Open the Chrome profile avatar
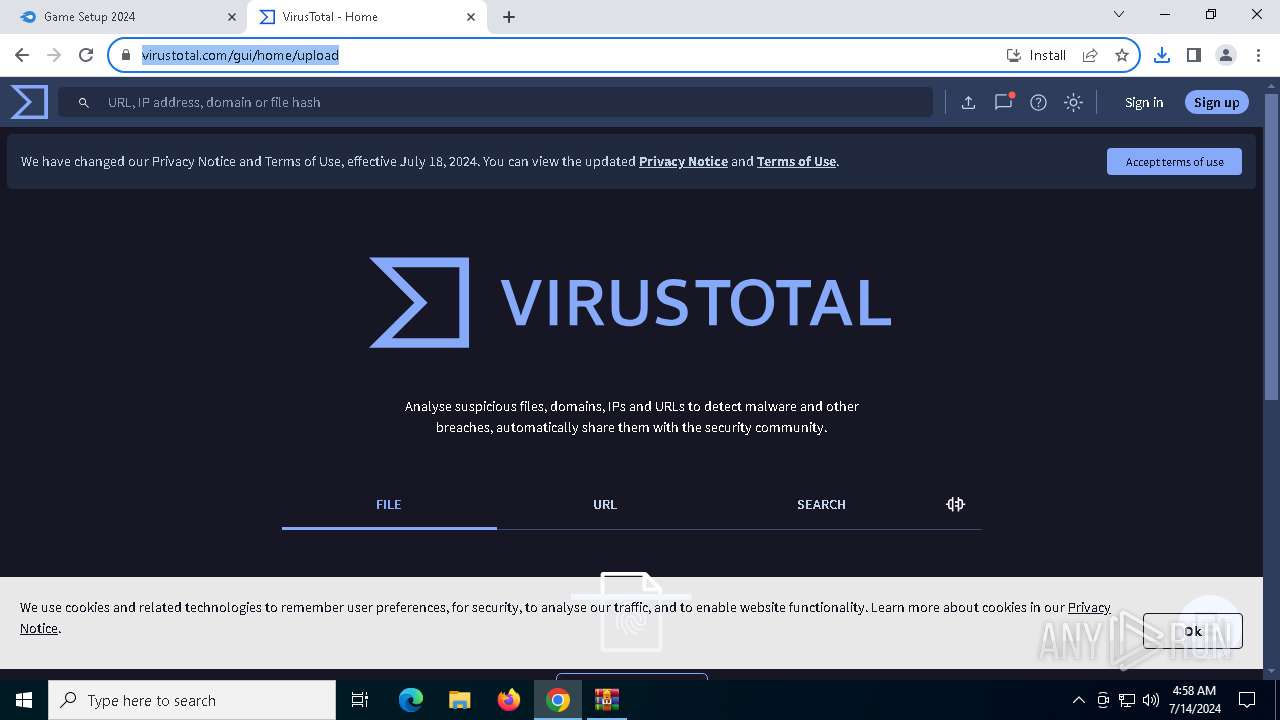Screen dimensions: 1280x720 click(1226, 55)
